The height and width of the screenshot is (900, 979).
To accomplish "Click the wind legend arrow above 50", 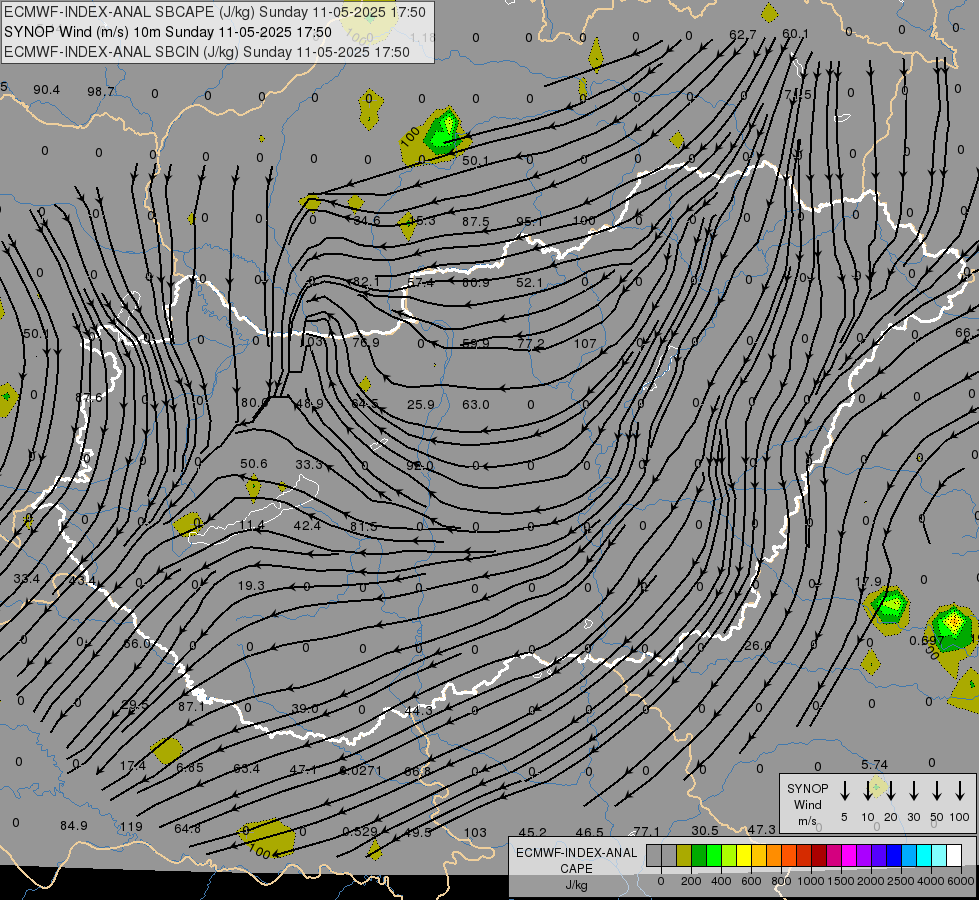I will (937, 791).
